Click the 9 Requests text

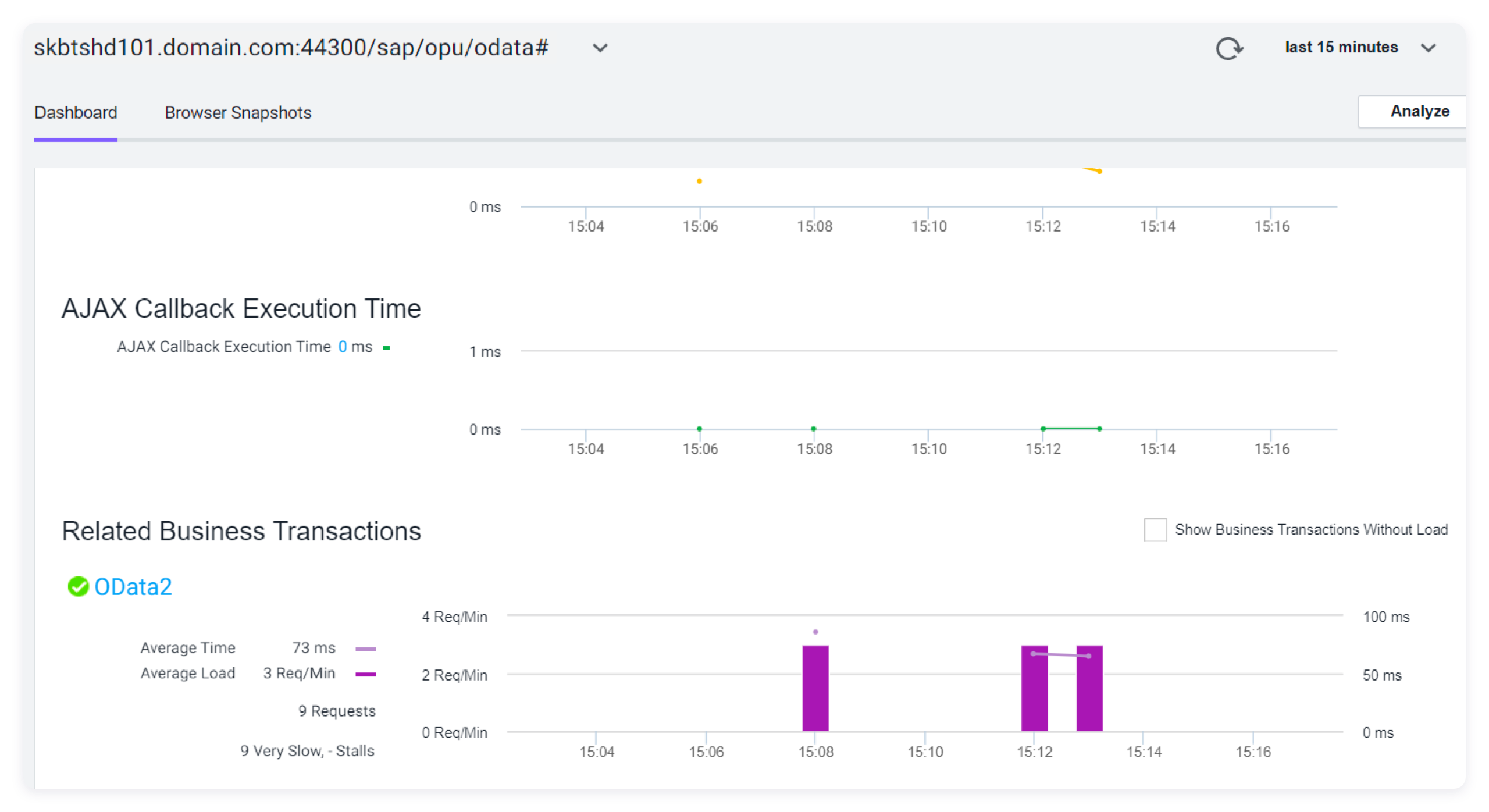tap(337, 711)
